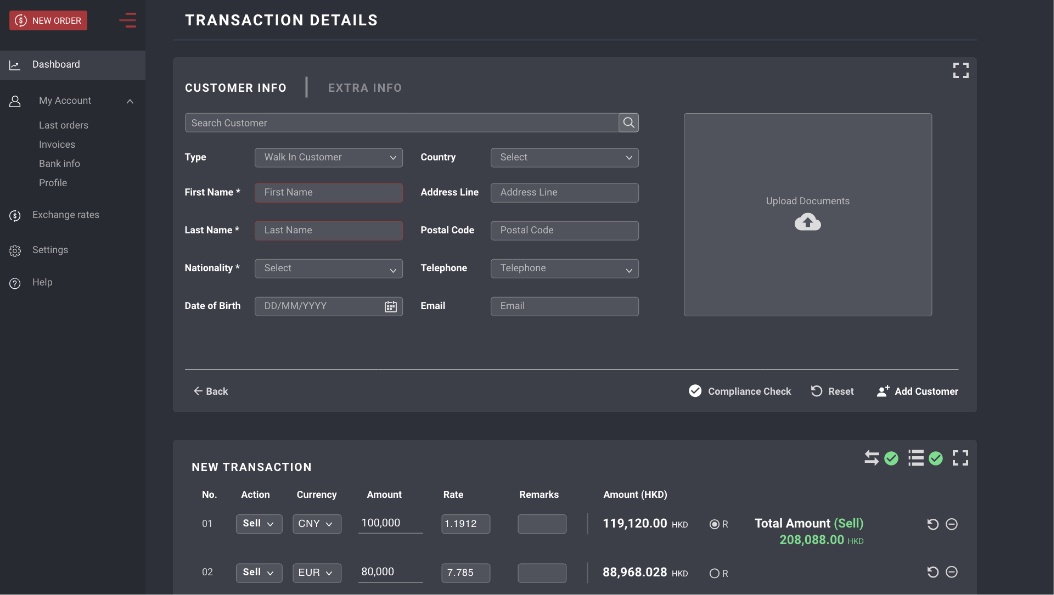Collapse the sidebar using the hamburger menu icon

tap(127, 20)
